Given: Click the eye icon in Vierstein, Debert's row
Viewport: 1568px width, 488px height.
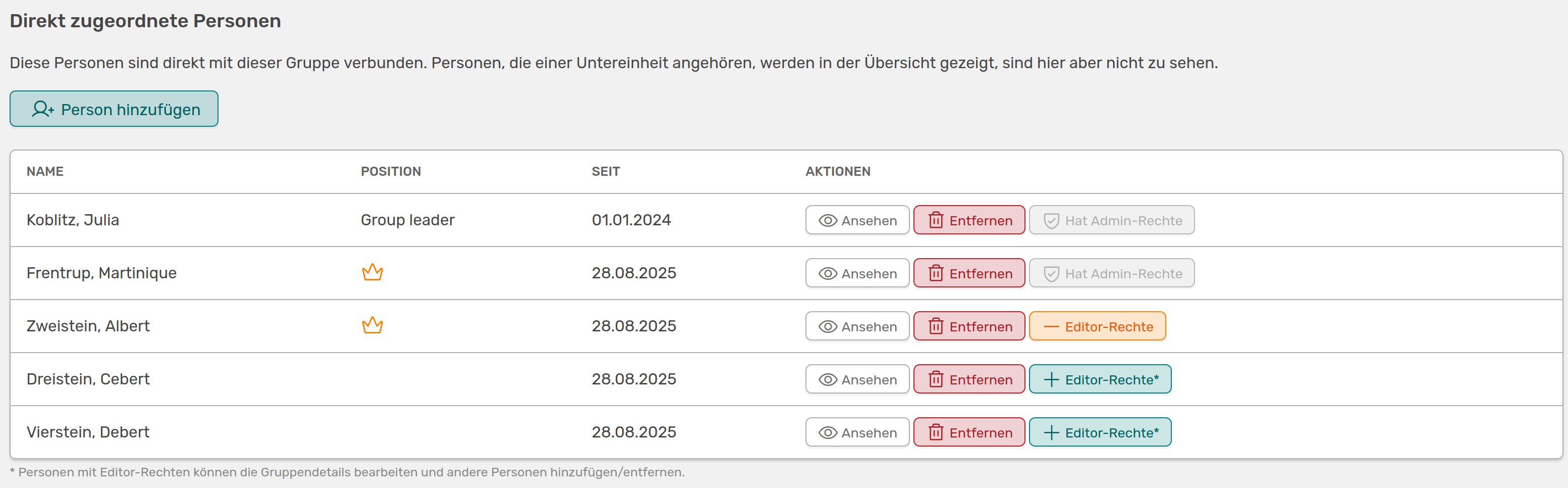Looking at the screenshot, I should [827, 432].
